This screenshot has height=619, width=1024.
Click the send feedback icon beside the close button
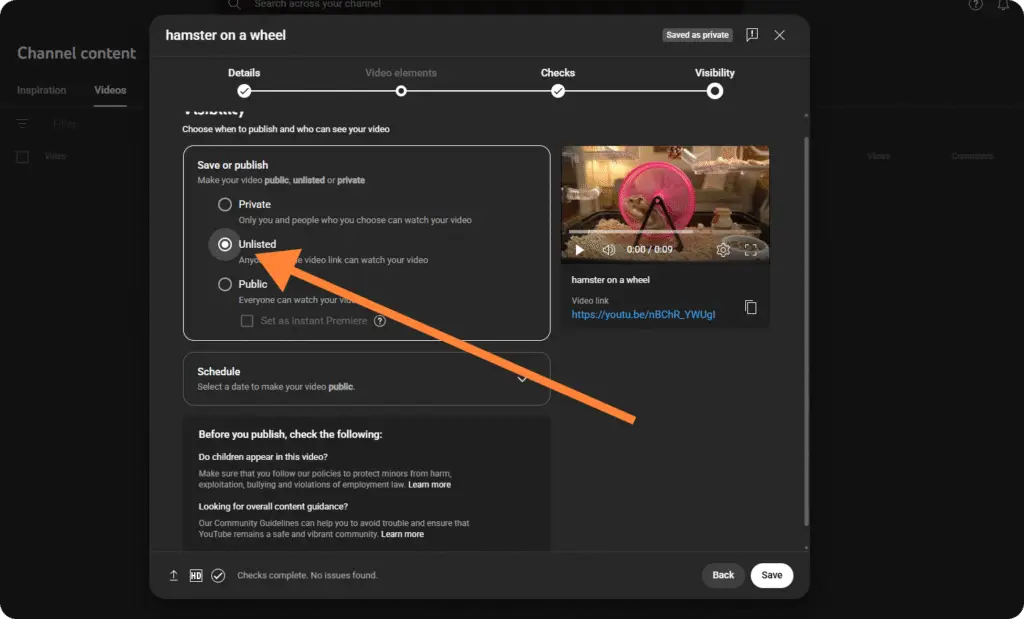[752, 34]
